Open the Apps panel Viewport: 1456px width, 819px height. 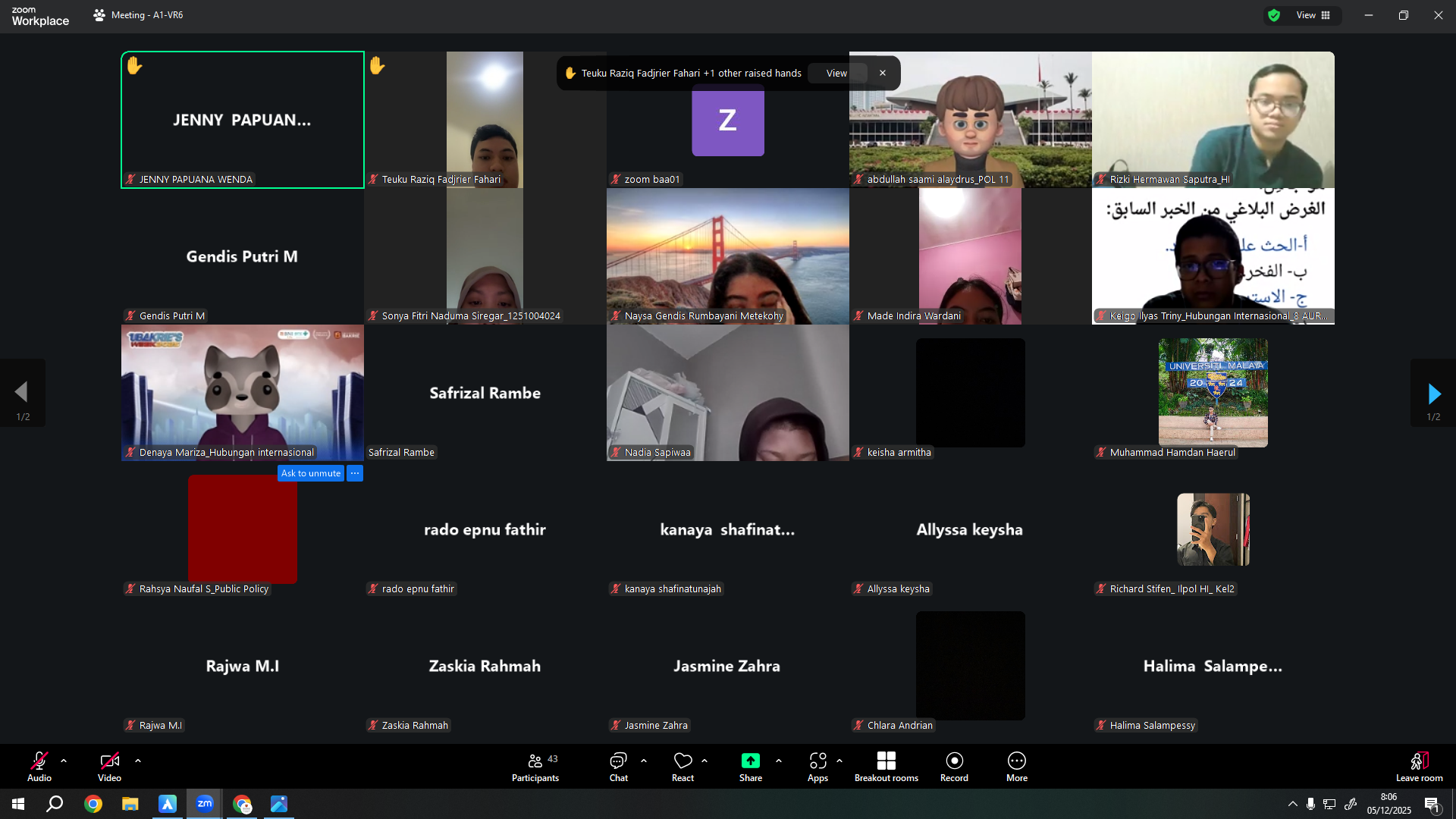[817, 766]
